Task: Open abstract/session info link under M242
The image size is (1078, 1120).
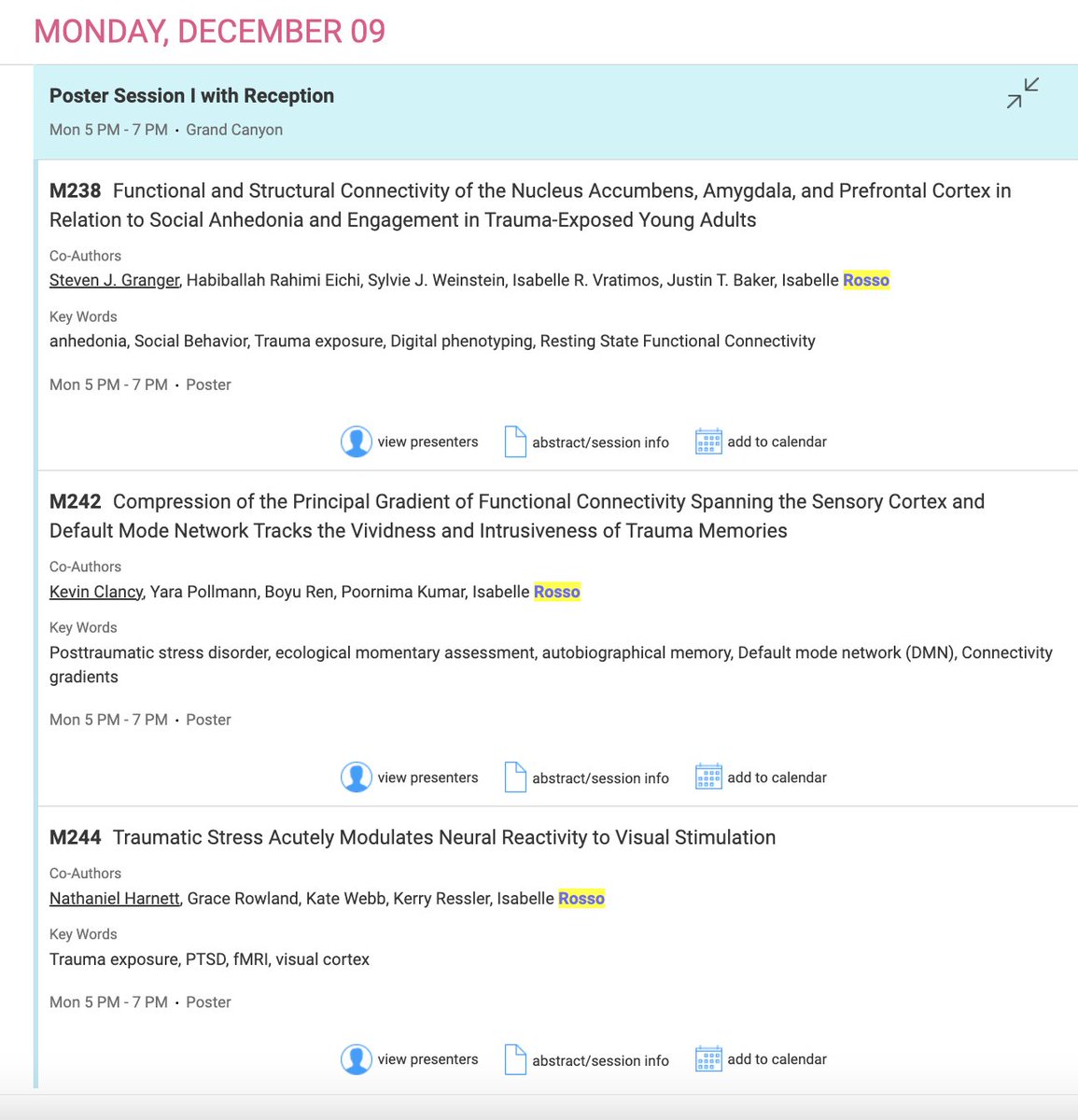Action: pyautogui.click(x=600, y=778)
